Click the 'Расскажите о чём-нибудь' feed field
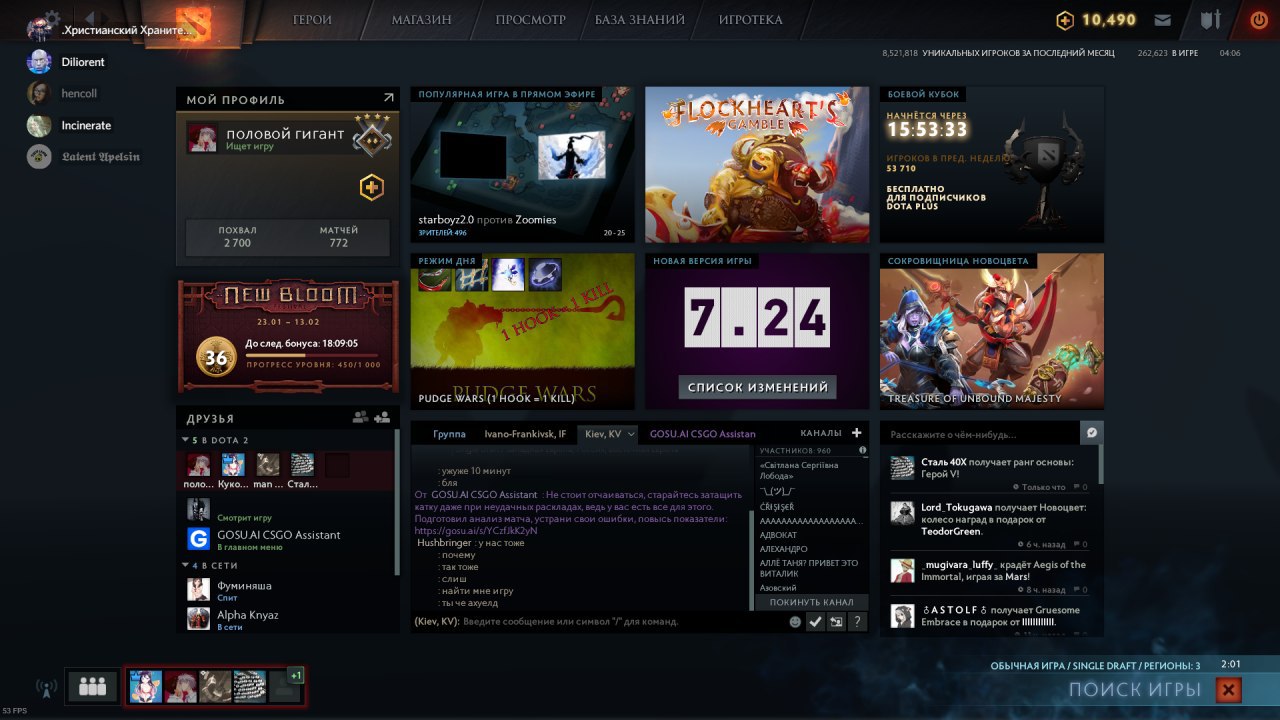The height and width of the screenshot is (720, 1280). coord(982,434)
